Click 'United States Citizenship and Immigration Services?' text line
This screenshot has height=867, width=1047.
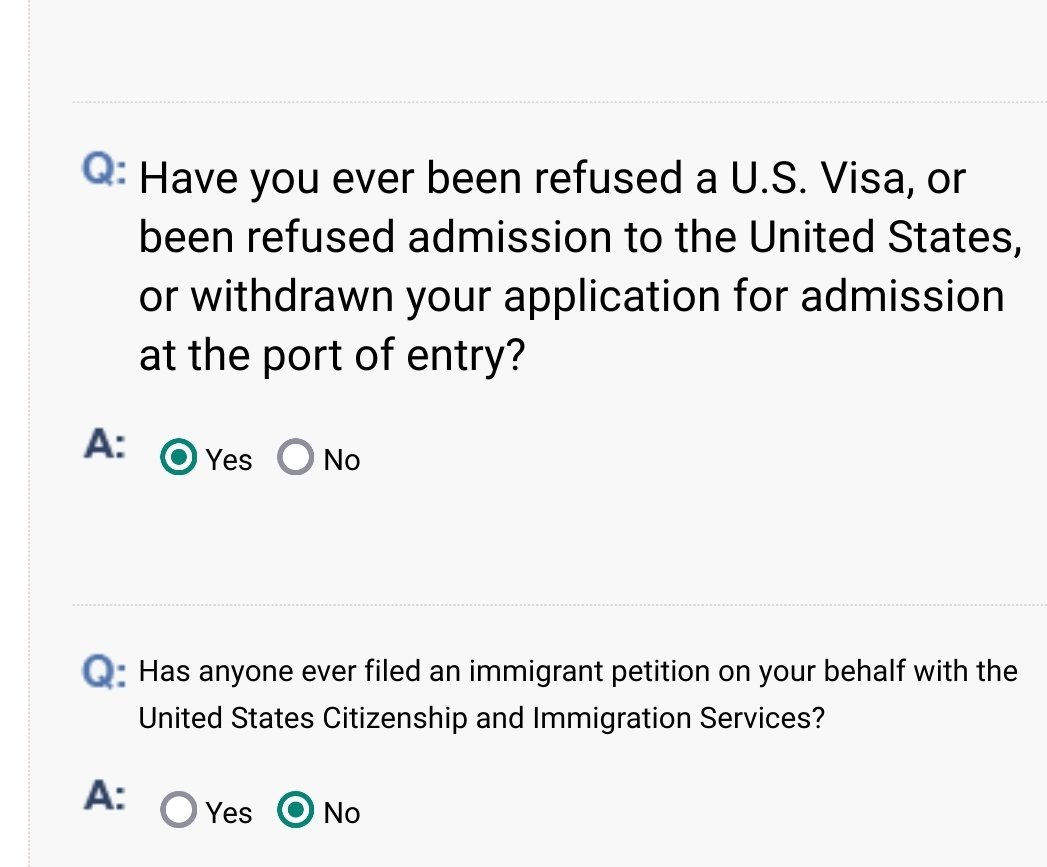point(481,718)
